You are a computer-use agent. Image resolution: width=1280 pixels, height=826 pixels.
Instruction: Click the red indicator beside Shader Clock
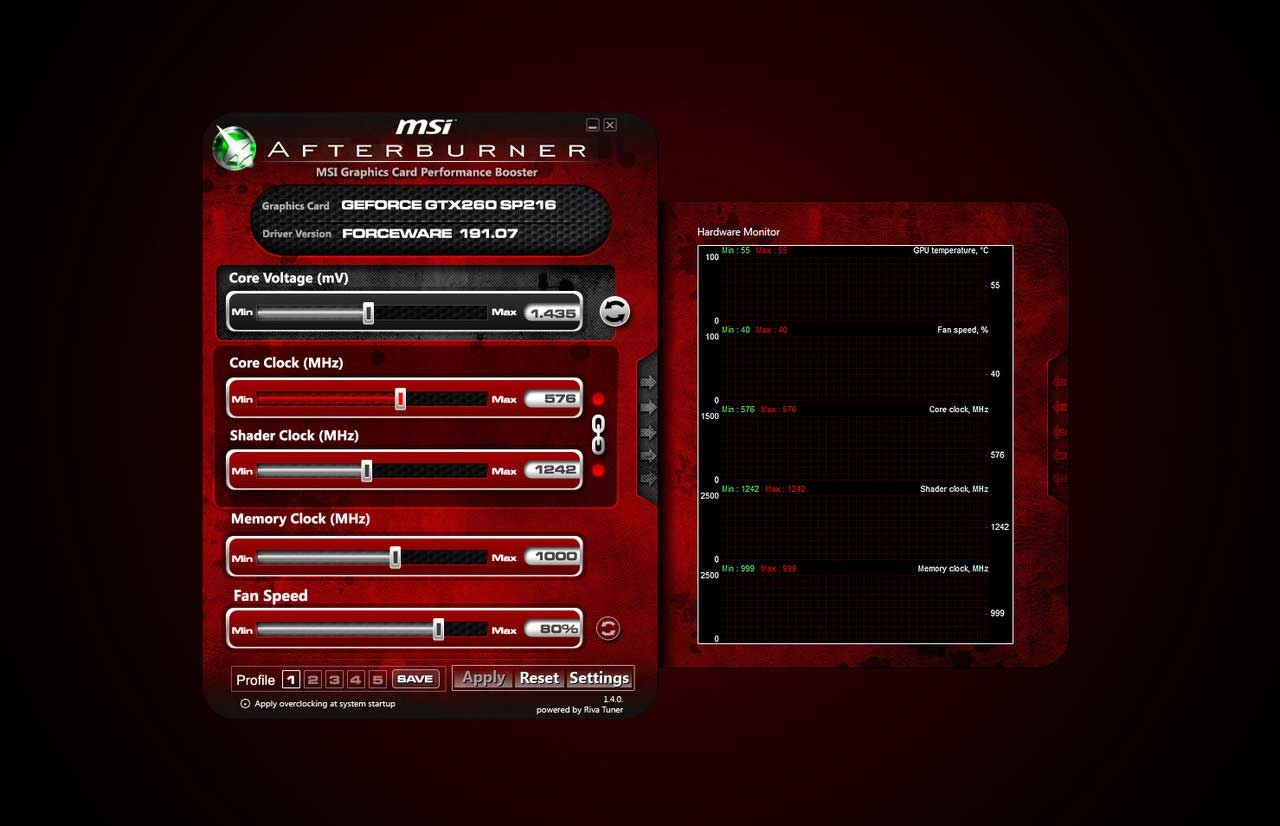(598, 470)
